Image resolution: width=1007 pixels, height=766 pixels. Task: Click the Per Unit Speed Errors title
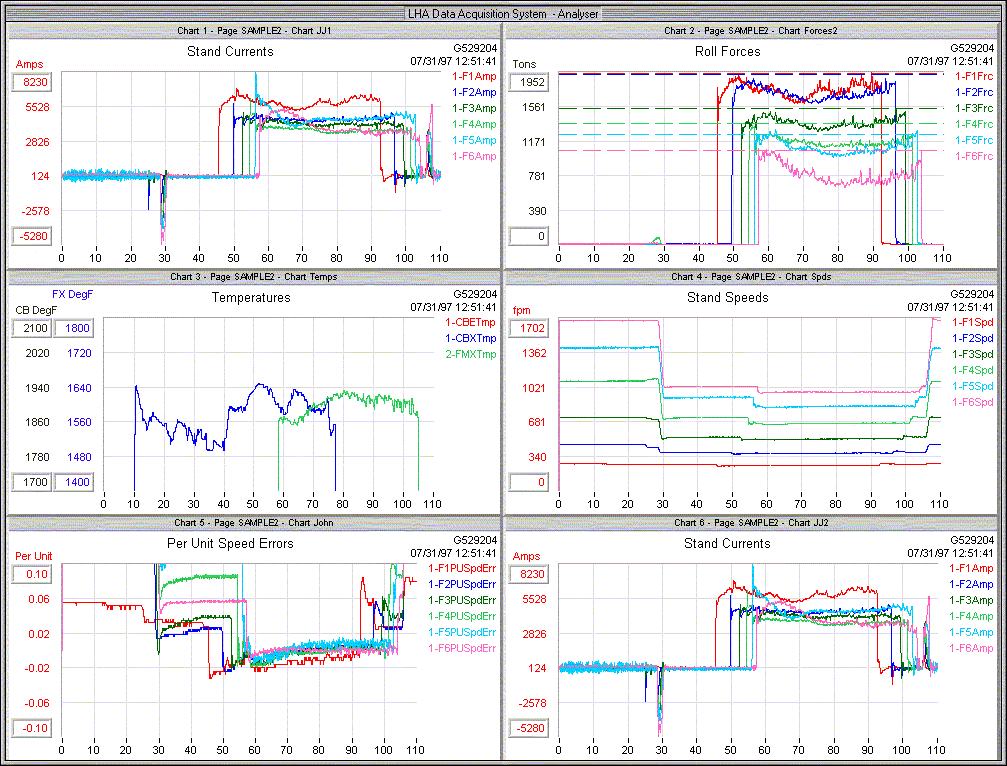pyautogui.click(x=230, y=543)
